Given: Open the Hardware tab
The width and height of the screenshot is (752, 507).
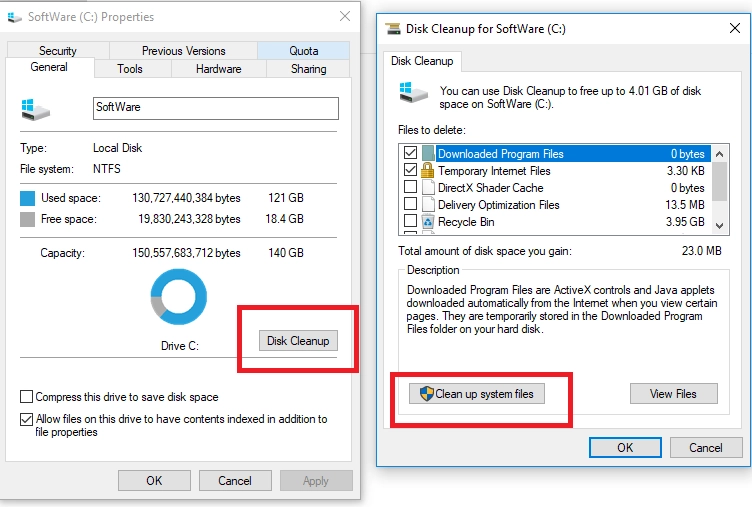Looking at the screenshot, I should (218, 69).
